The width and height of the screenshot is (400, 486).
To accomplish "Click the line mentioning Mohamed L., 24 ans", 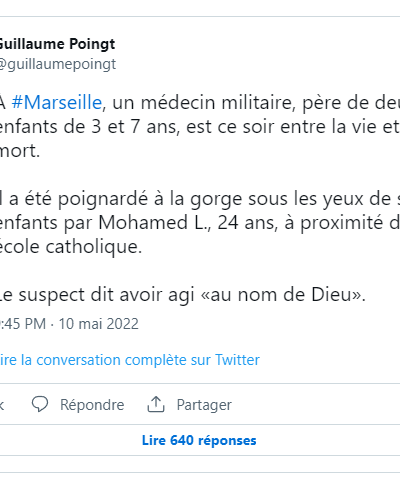I will pos(200,223).
